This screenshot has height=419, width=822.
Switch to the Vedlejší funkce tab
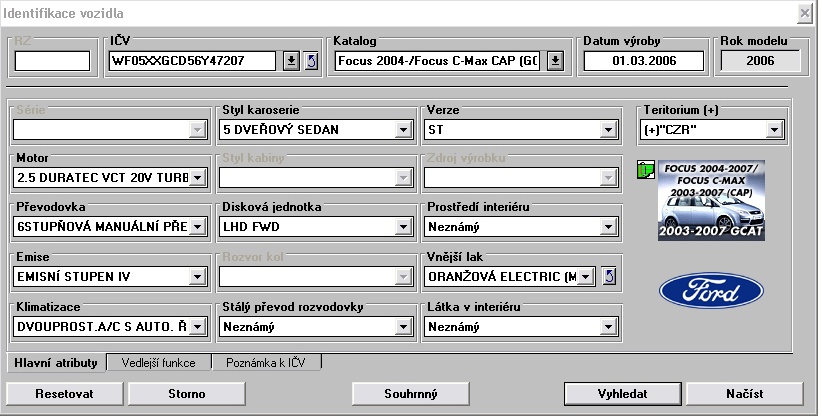coord(160,363)
